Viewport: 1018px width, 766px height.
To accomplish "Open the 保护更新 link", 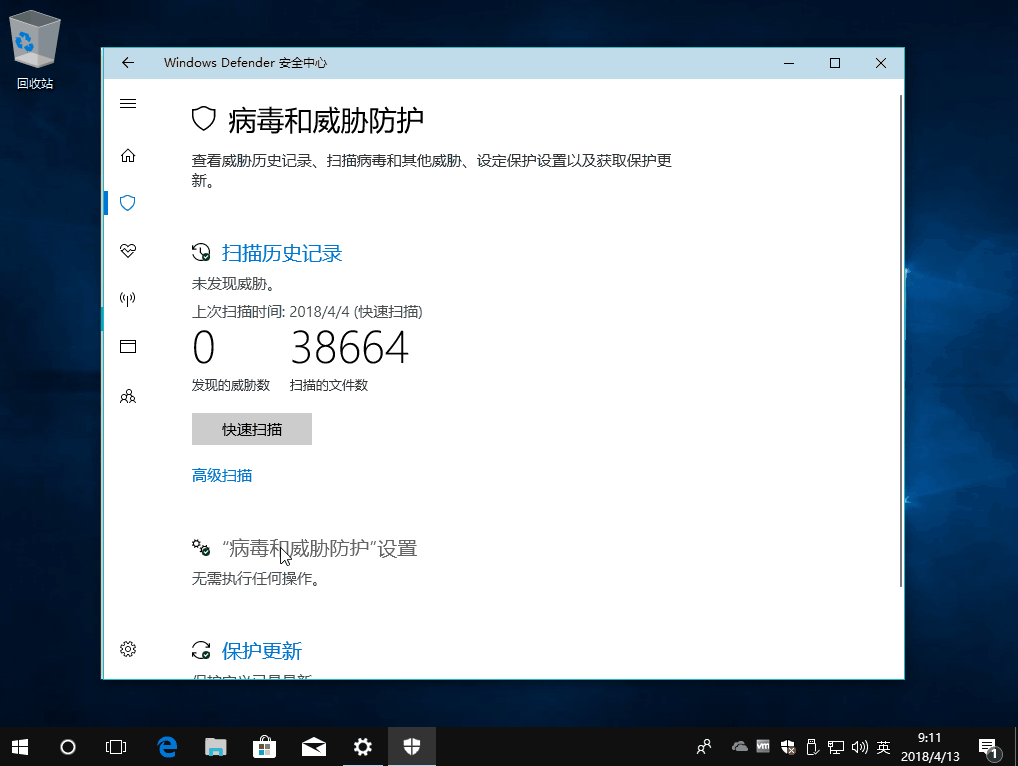I will [261, 651].
